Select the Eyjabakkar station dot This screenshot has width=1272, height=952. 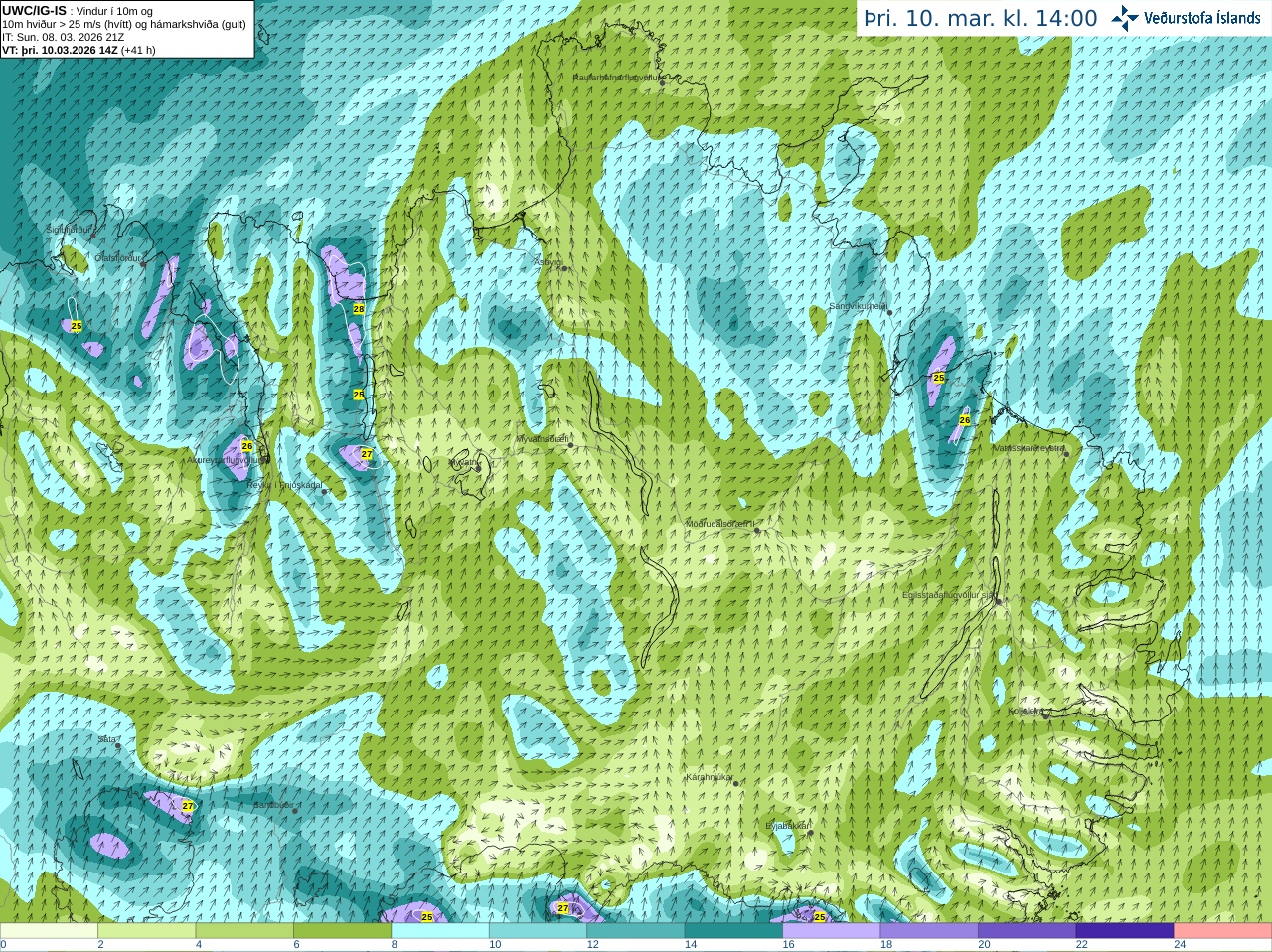(811, 832)
